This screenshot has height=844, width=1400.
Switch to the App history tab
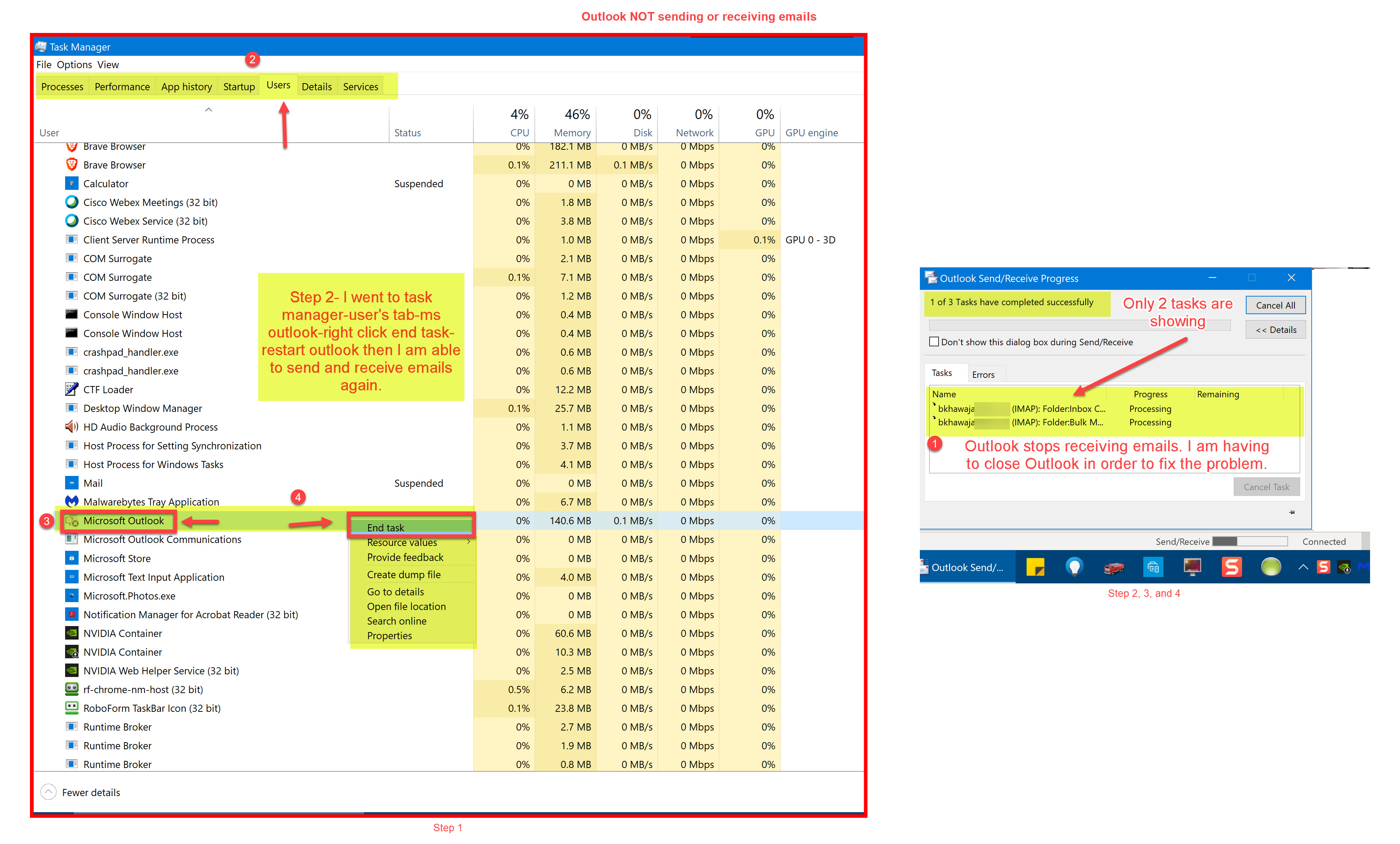pyautogui.click(x=186, y=86)
